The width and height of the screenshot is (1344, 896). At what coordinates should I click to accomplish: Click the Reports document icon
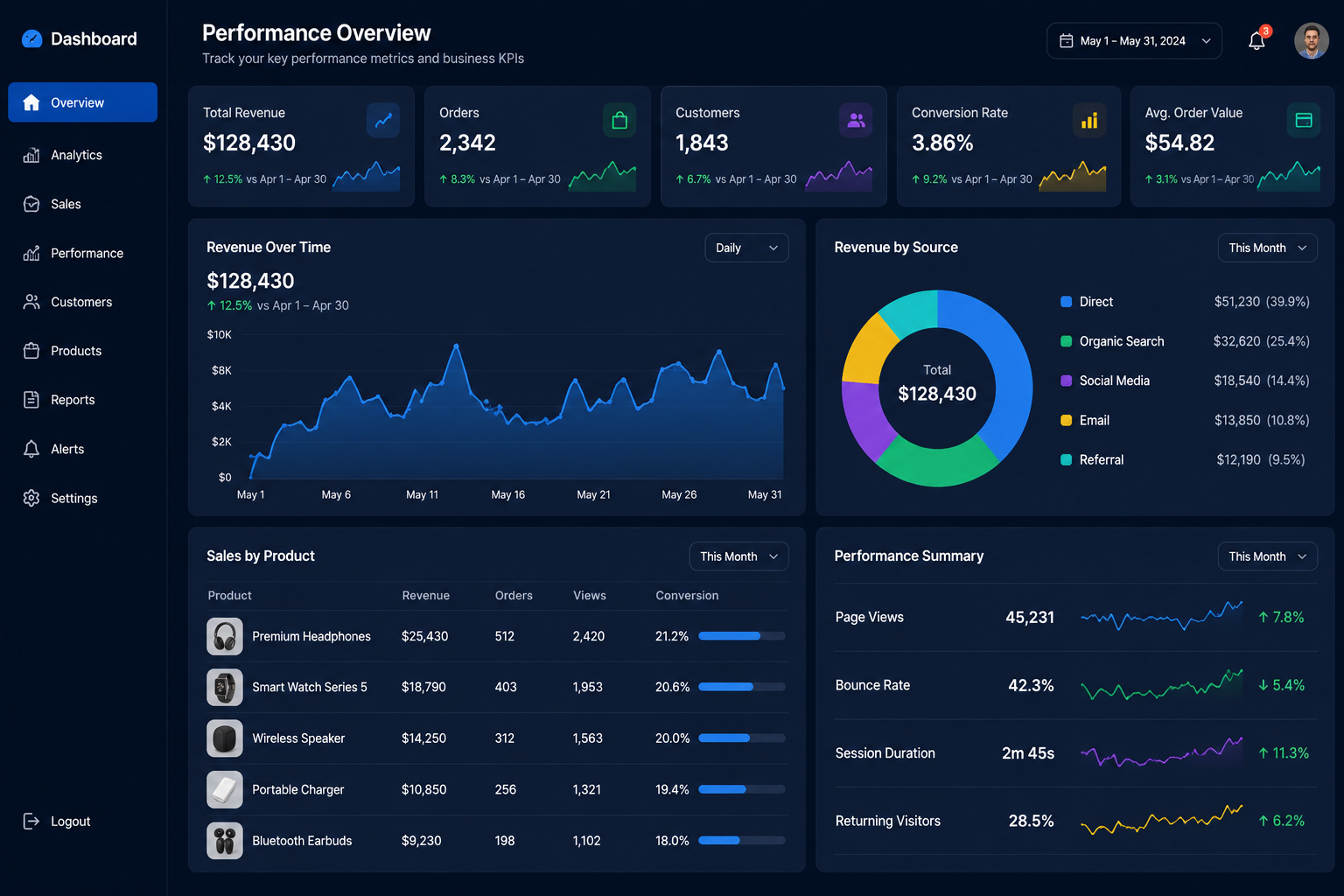point(31,400)
